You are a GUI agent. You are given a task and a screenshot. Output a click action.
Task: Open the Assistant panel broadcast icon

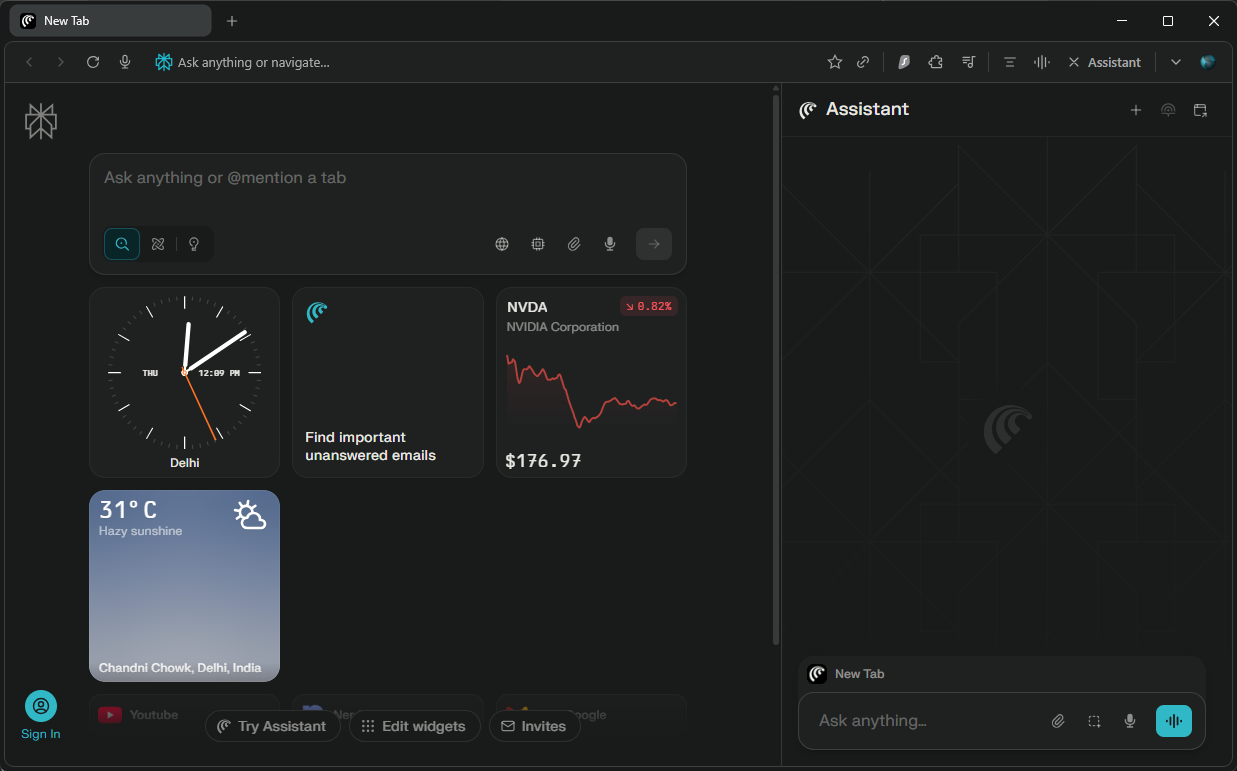coord(1168,110)
